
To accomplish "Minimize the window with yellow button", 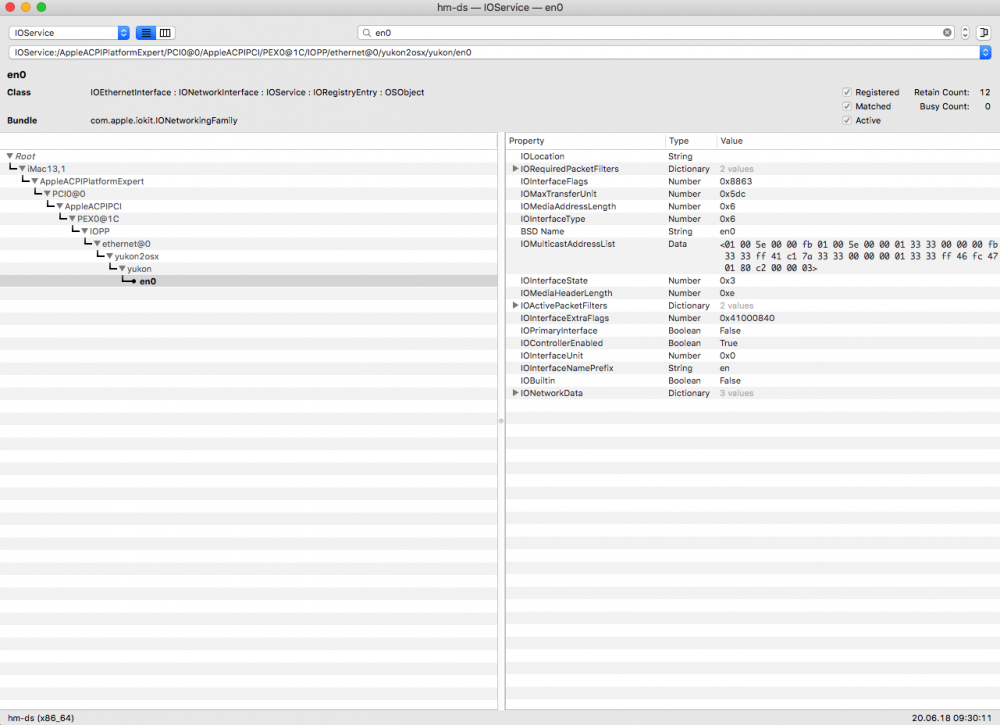I will coord(26,7).
